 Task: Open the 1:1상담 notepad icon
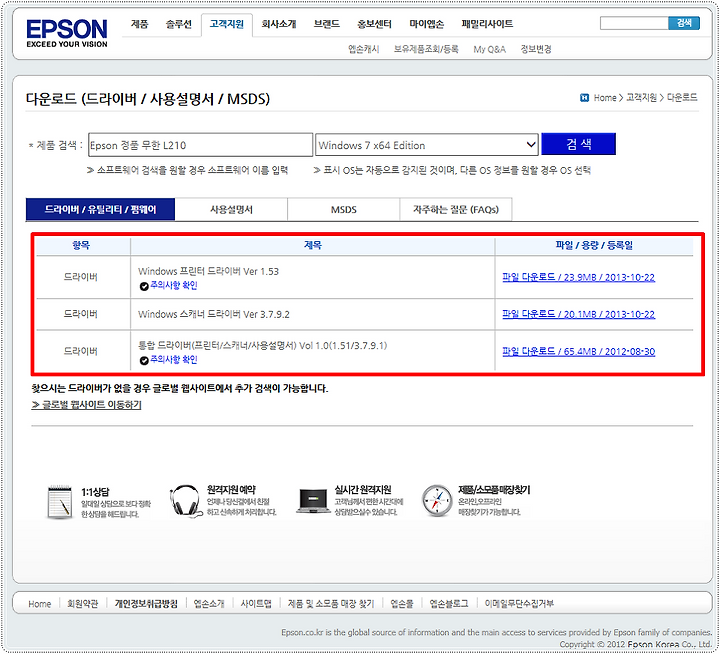coord(60,502)
